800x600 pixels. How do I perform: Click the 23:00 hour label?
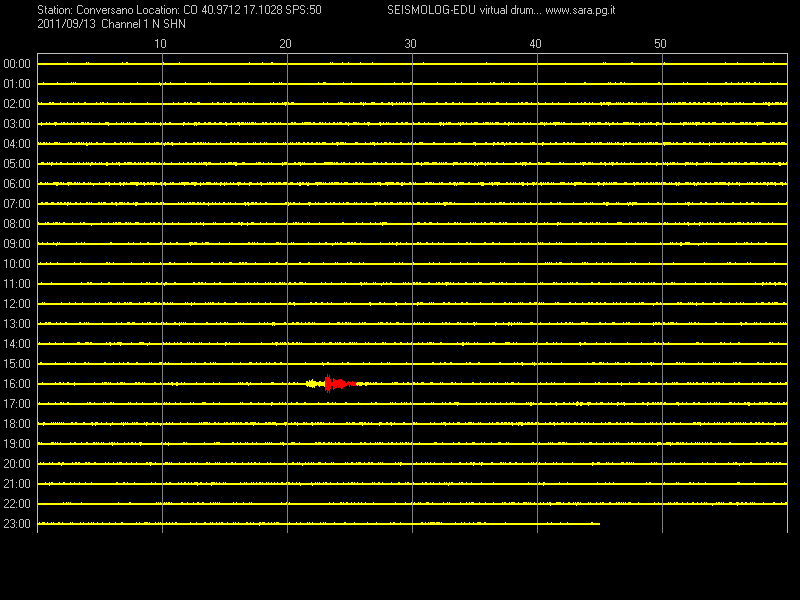point(17,524)
